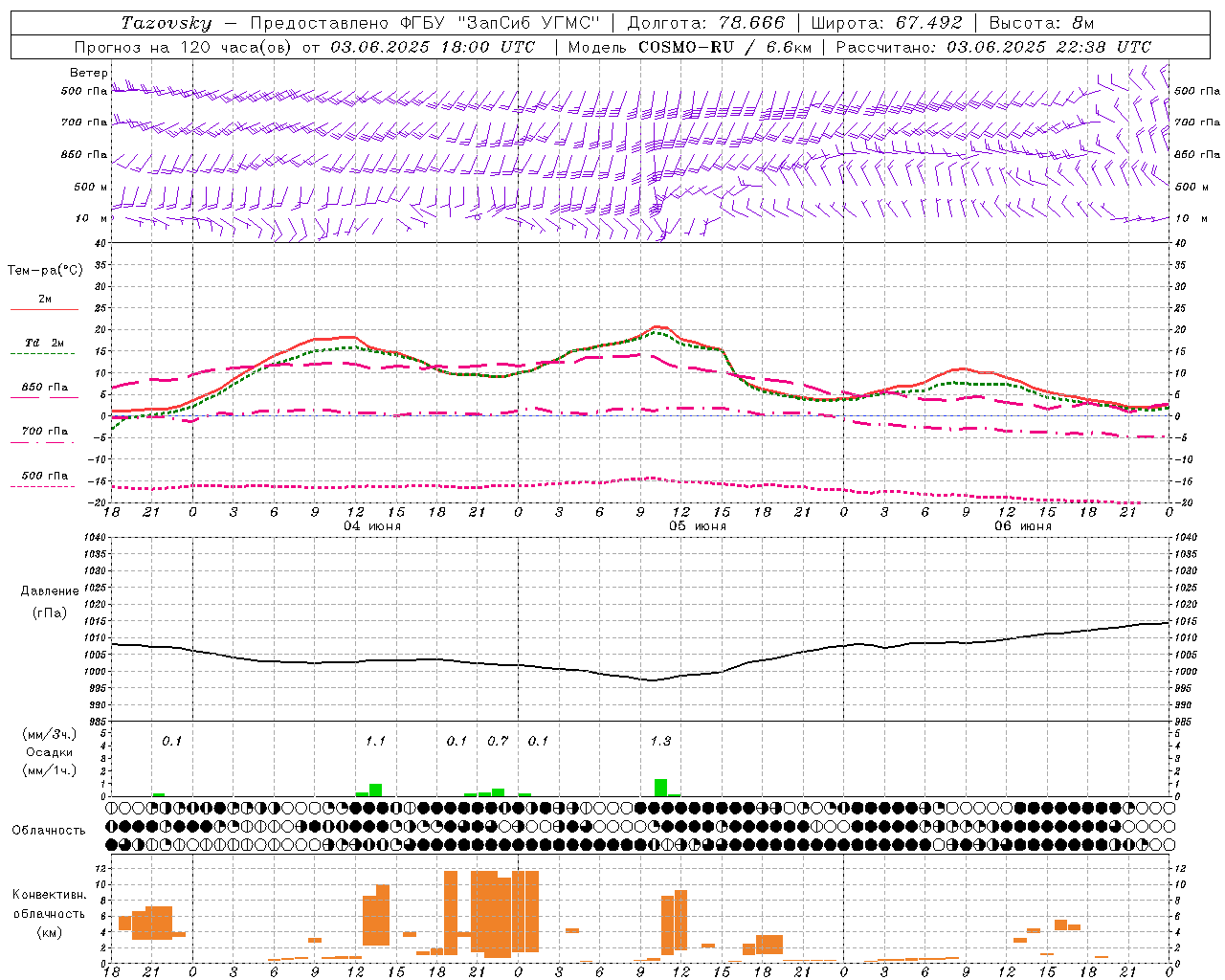This screenshot has height=980, width=1225.
Task: Click the "1.1" precipitation amount value
Action: point(375,741)
